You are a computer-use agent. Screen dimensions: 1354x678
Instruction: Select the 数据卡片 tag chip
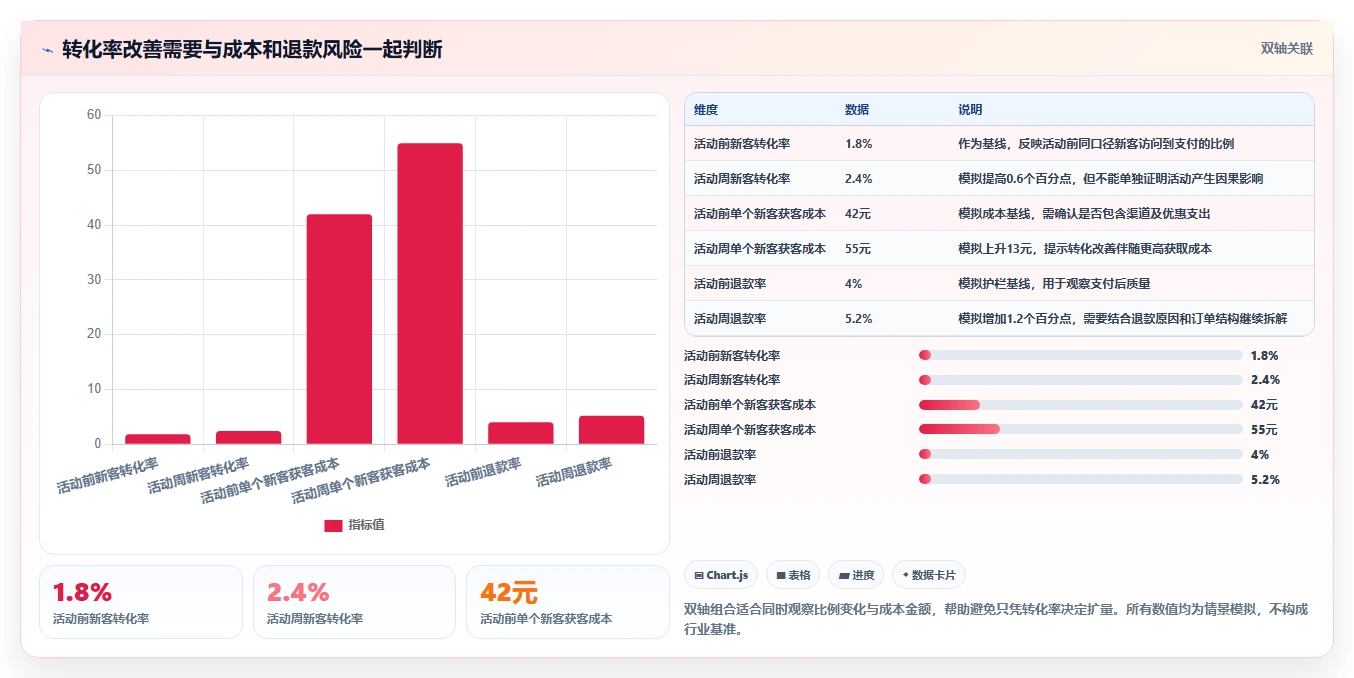(x=929, y=575)
